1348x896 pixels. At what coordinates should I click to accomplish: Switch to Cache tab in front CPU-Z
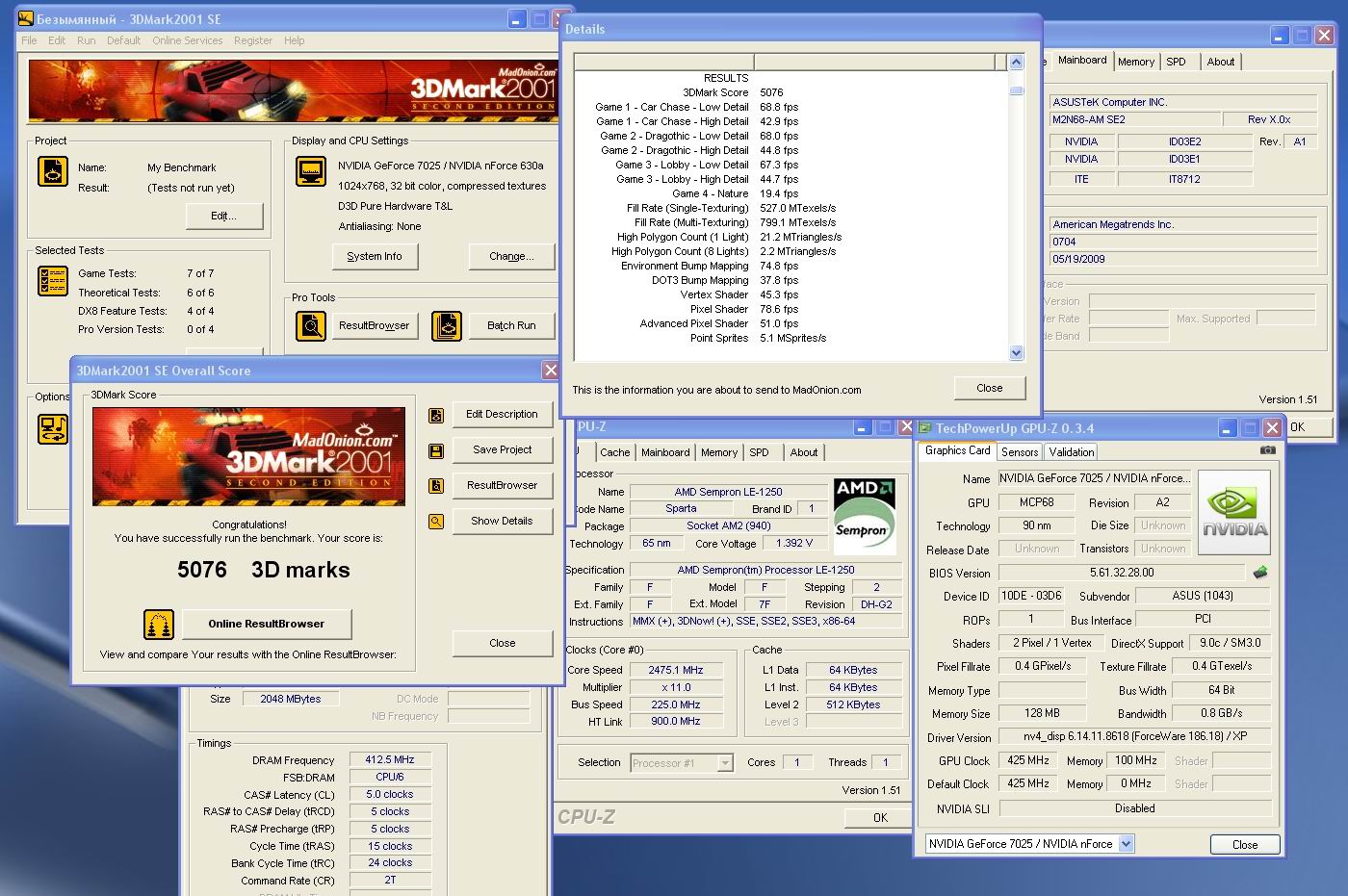pyautogui.click(x=614, y=452)
